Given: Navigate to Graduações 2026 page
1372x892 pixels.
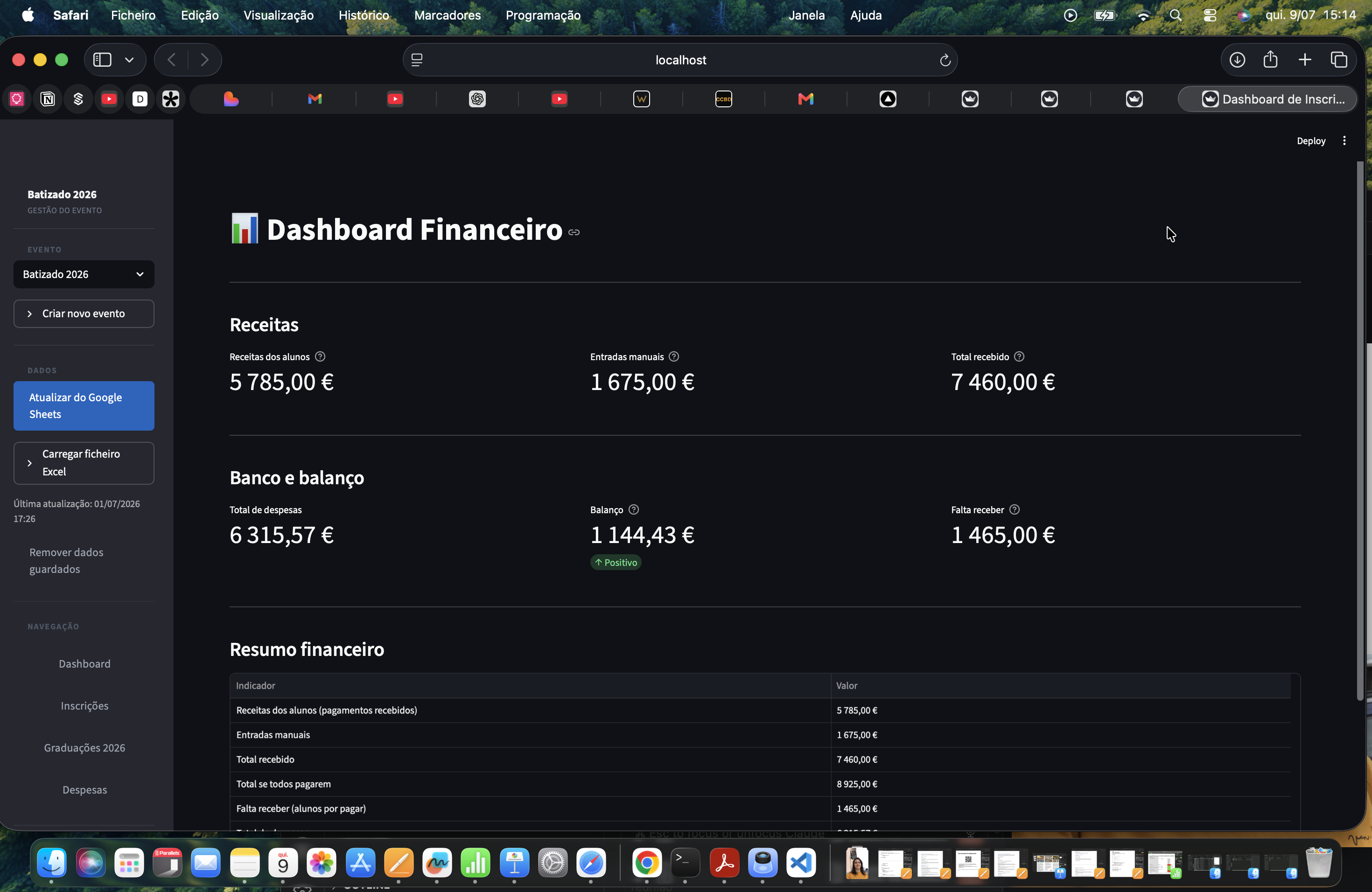Looking at the screenshot, I should (84, 748).
